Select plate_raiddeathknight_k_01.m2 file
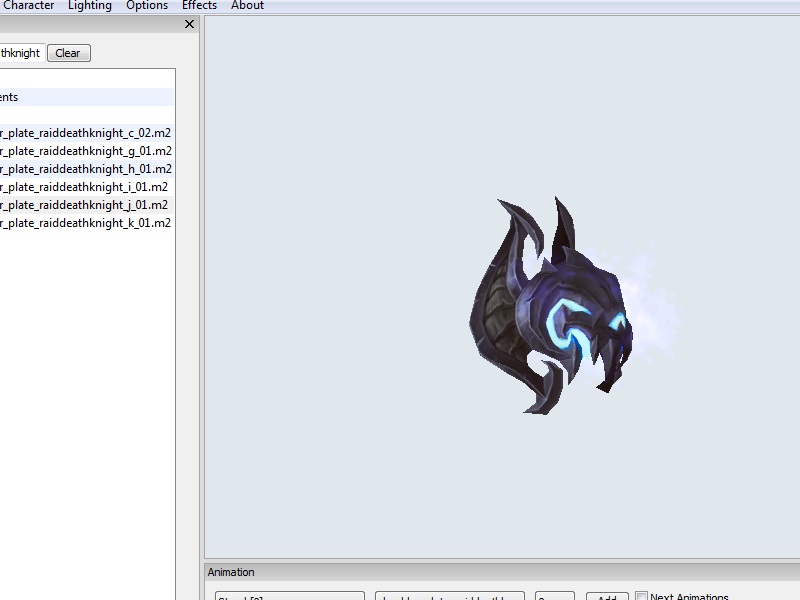Screen dimensions: 800x600 [x=87, y=223]
